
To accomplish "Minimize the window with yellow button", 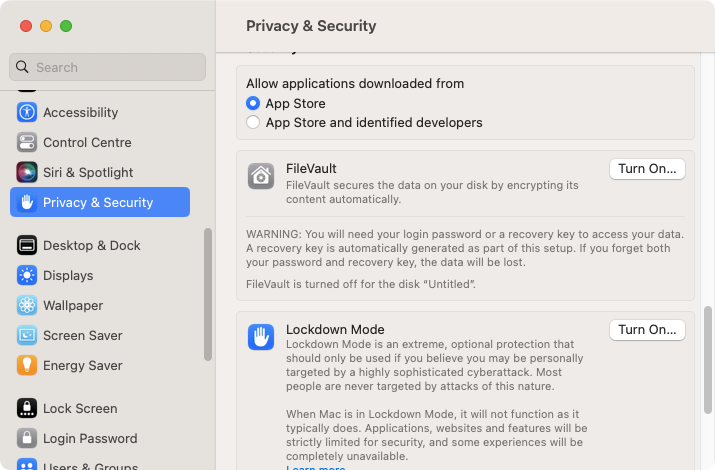I will pyautogui.click(x=46, y=26).
